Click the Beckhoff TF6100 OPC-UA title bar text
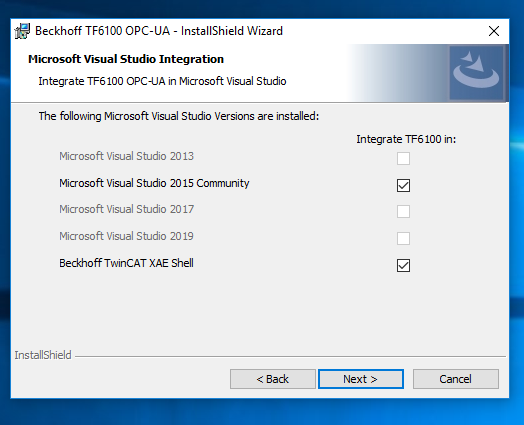Viewport: 524px width, 425px height. tap(159, 31)
